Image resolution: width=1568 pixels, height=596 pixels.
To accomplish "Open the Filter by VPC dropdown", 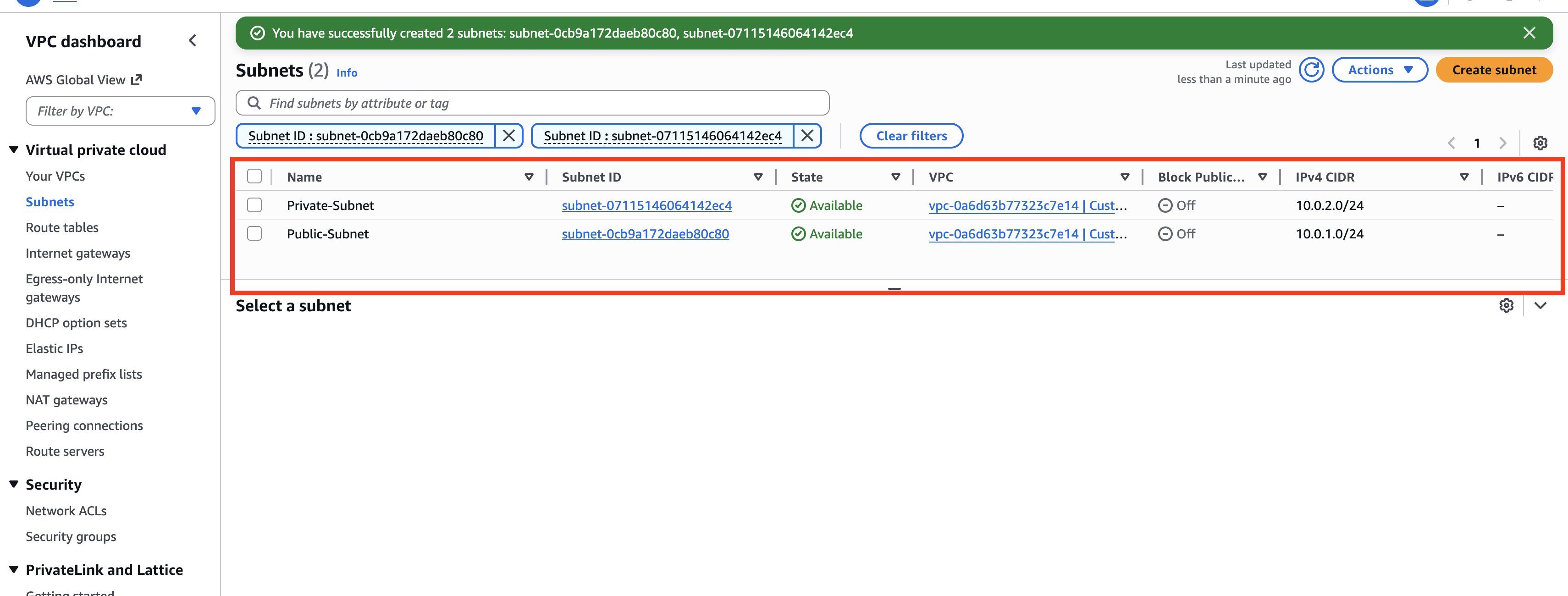I will pos(120,111).
